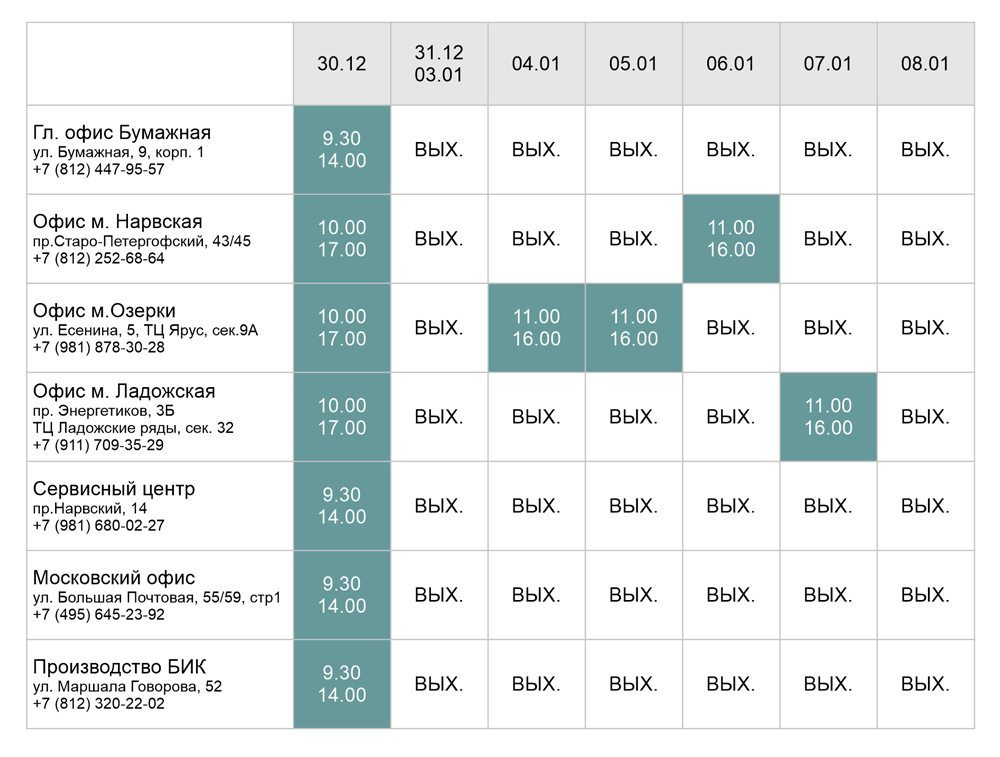This screenshot has height=757, width=1000.
Task: Click Московский офис 30.12 hours cell
Action: tap(342, 595)
